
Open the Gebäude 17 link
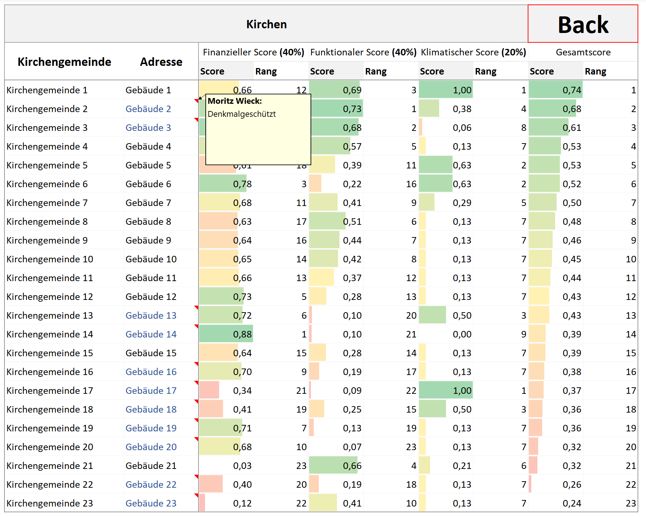pyautogui.click(x=151, y=391)
